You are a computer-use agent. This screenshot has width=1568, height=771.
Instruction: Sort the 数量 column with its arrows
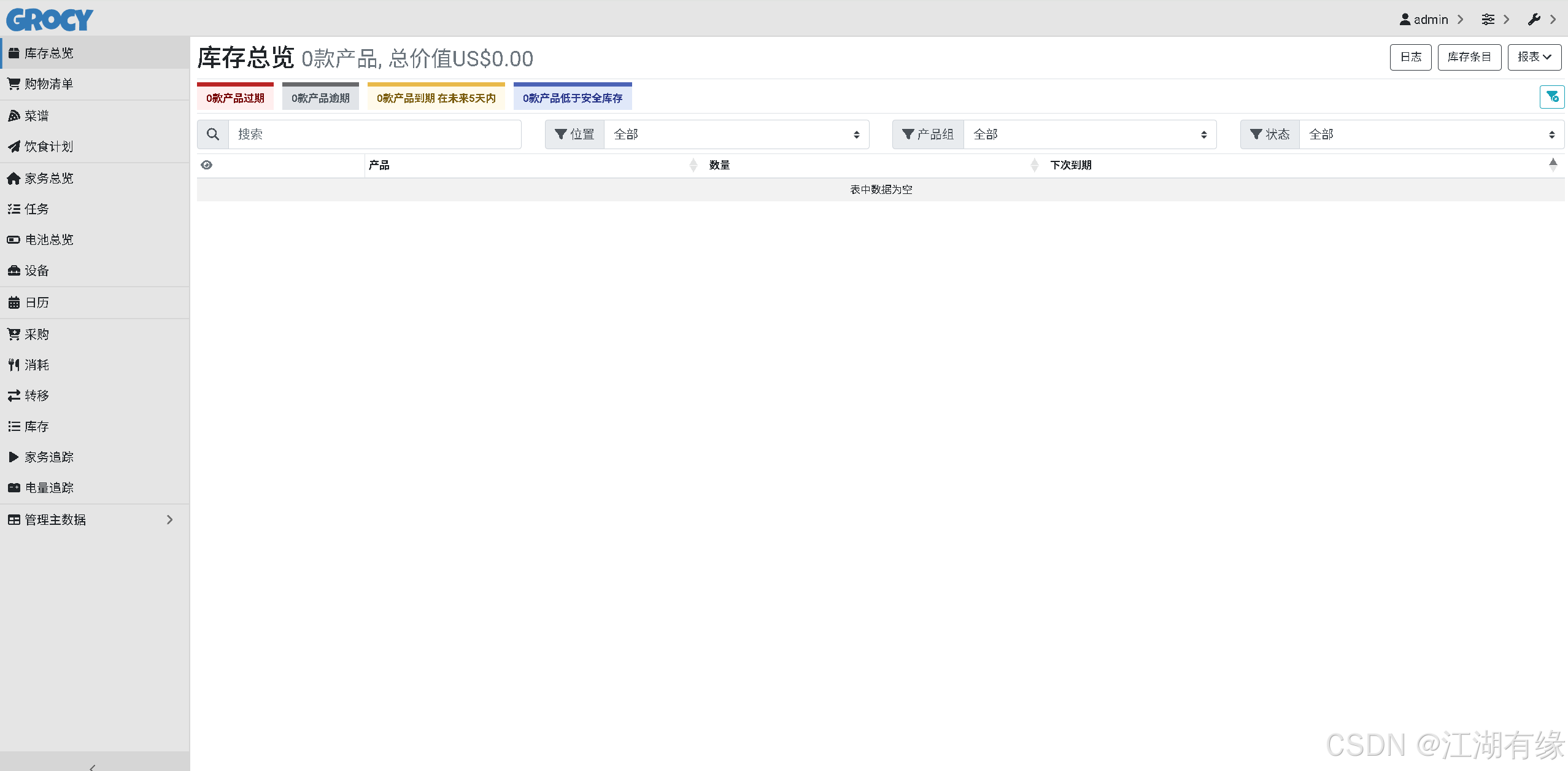[x=693, y=165]
